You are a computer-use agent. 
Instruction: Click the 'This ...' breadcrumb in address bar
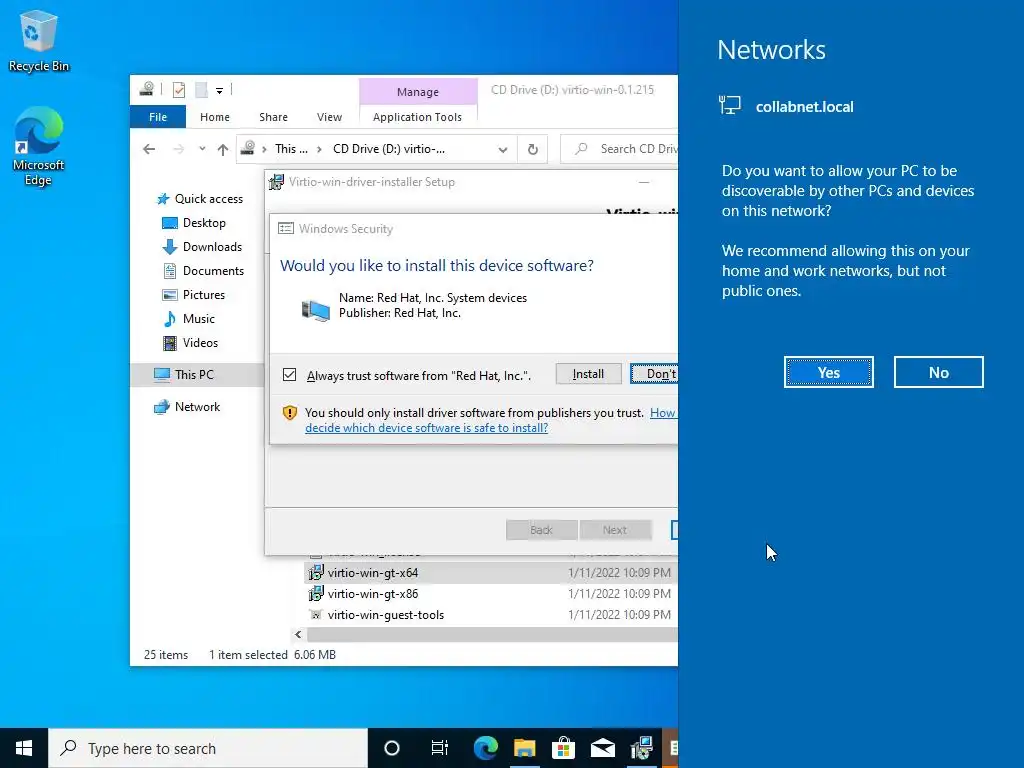click(x=291, y=149)
